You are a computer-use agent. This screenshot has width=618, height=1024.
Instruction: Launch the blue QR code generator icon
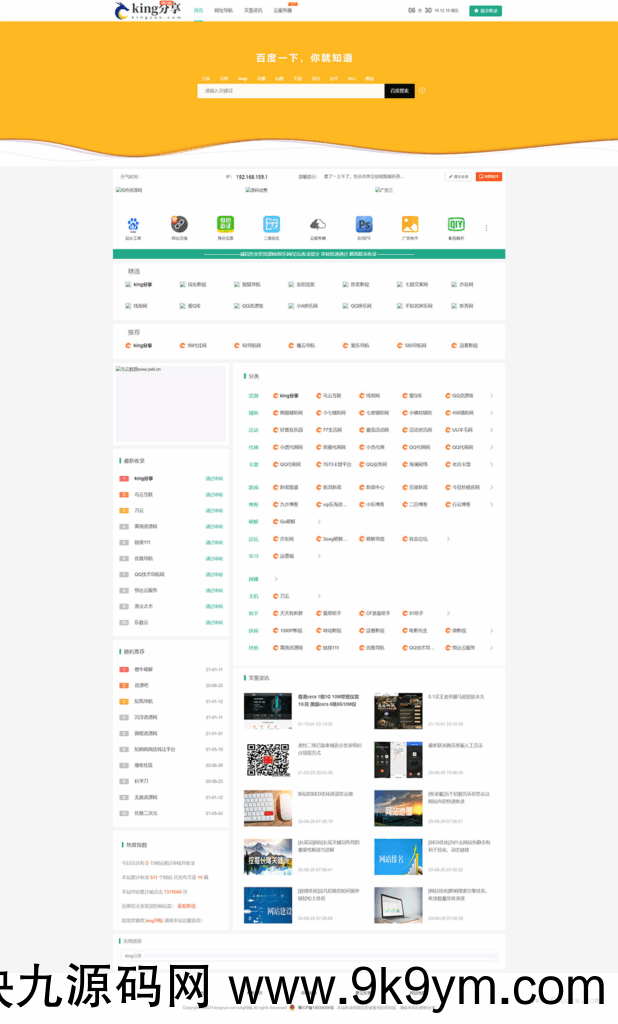click(x=271, y=224)
